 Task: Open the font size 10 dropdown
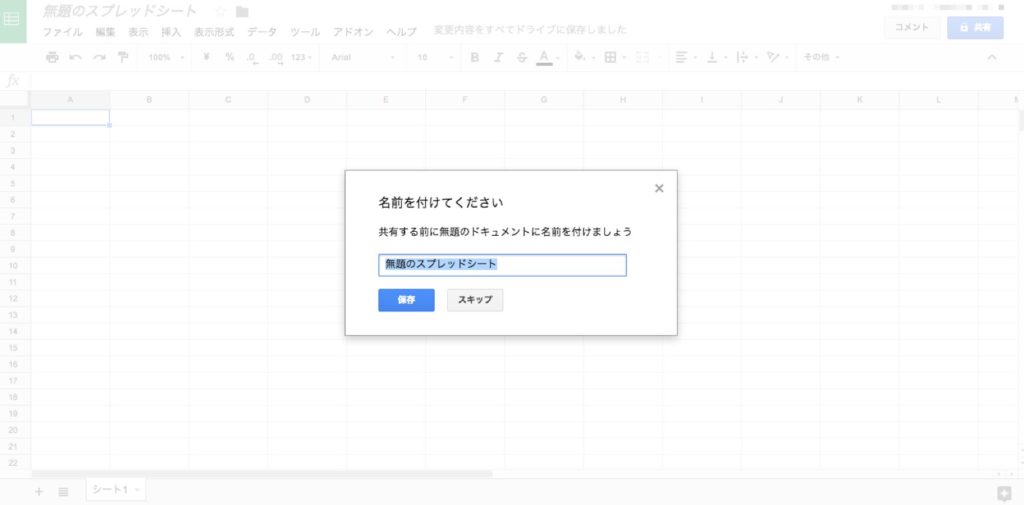(x=434, y=57)
